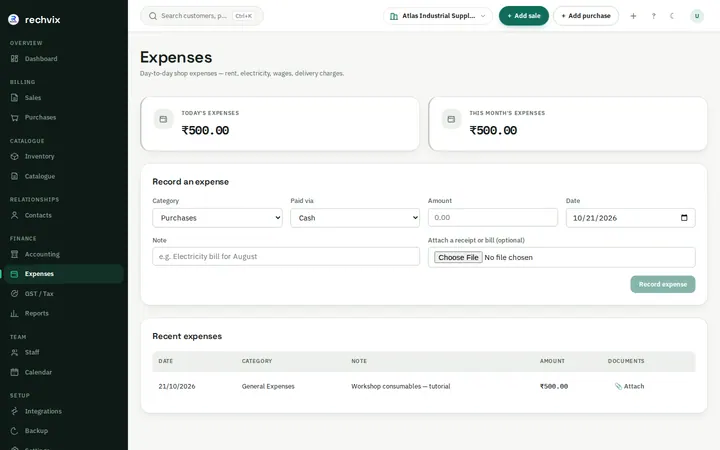Click the Today's Expenses card icon
This screenshot has height=450, width=720.
pos(163,119)
